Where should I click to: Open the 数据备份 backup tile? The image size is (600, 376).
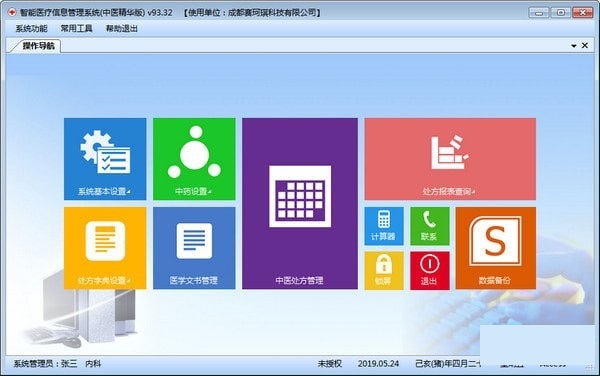[496, 248]
